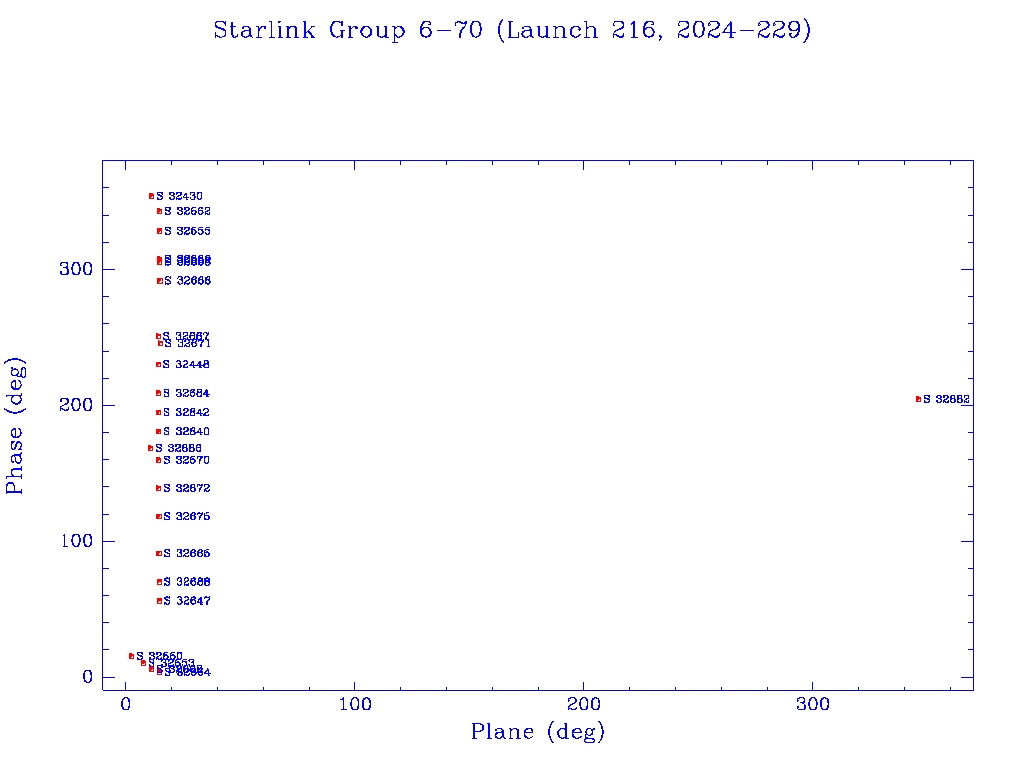Click the S 32672 satellite label

[187, 488]
